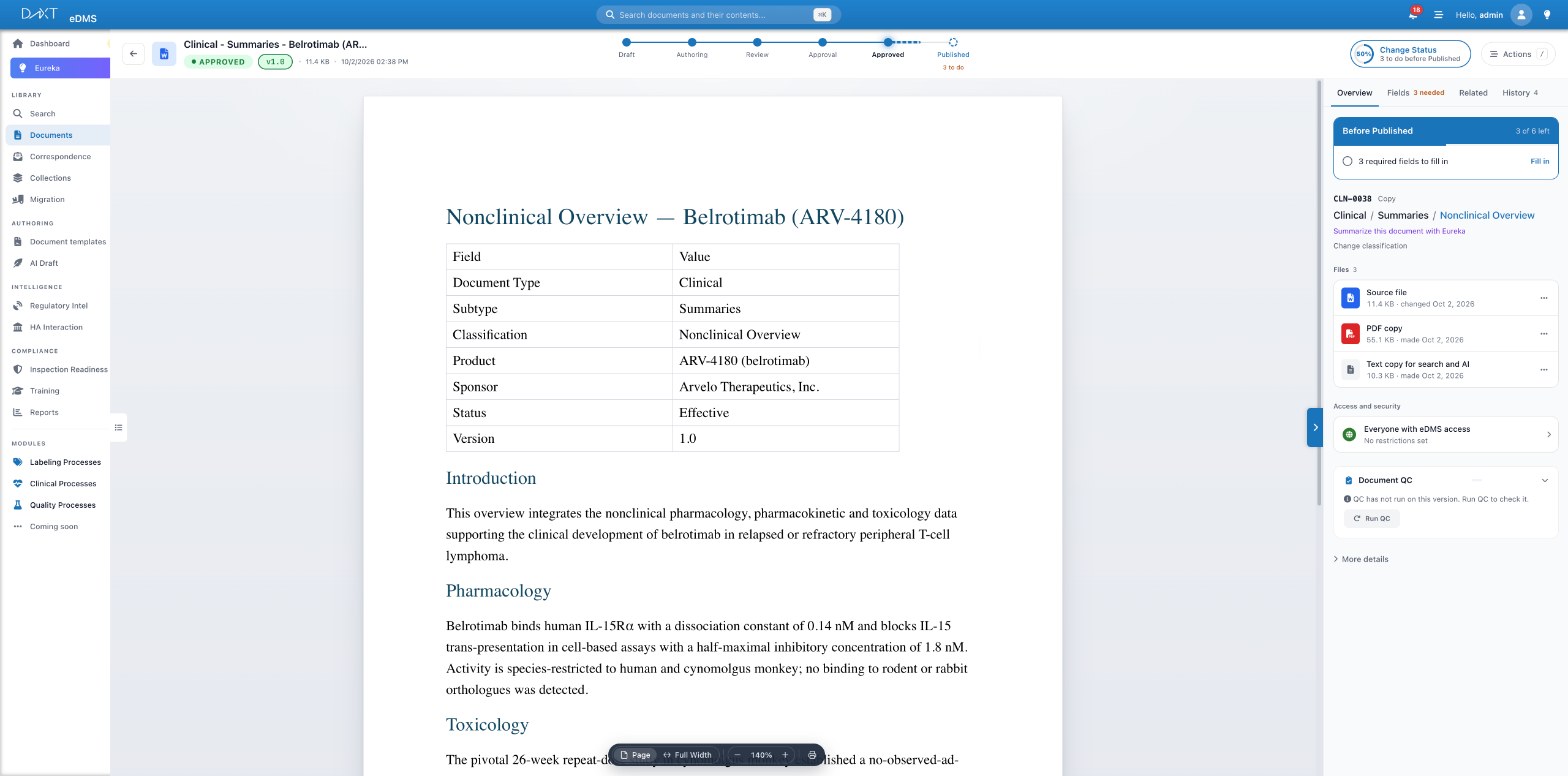Open Eureka in the sidebar

pyautogui.click(x=60, y=68)
